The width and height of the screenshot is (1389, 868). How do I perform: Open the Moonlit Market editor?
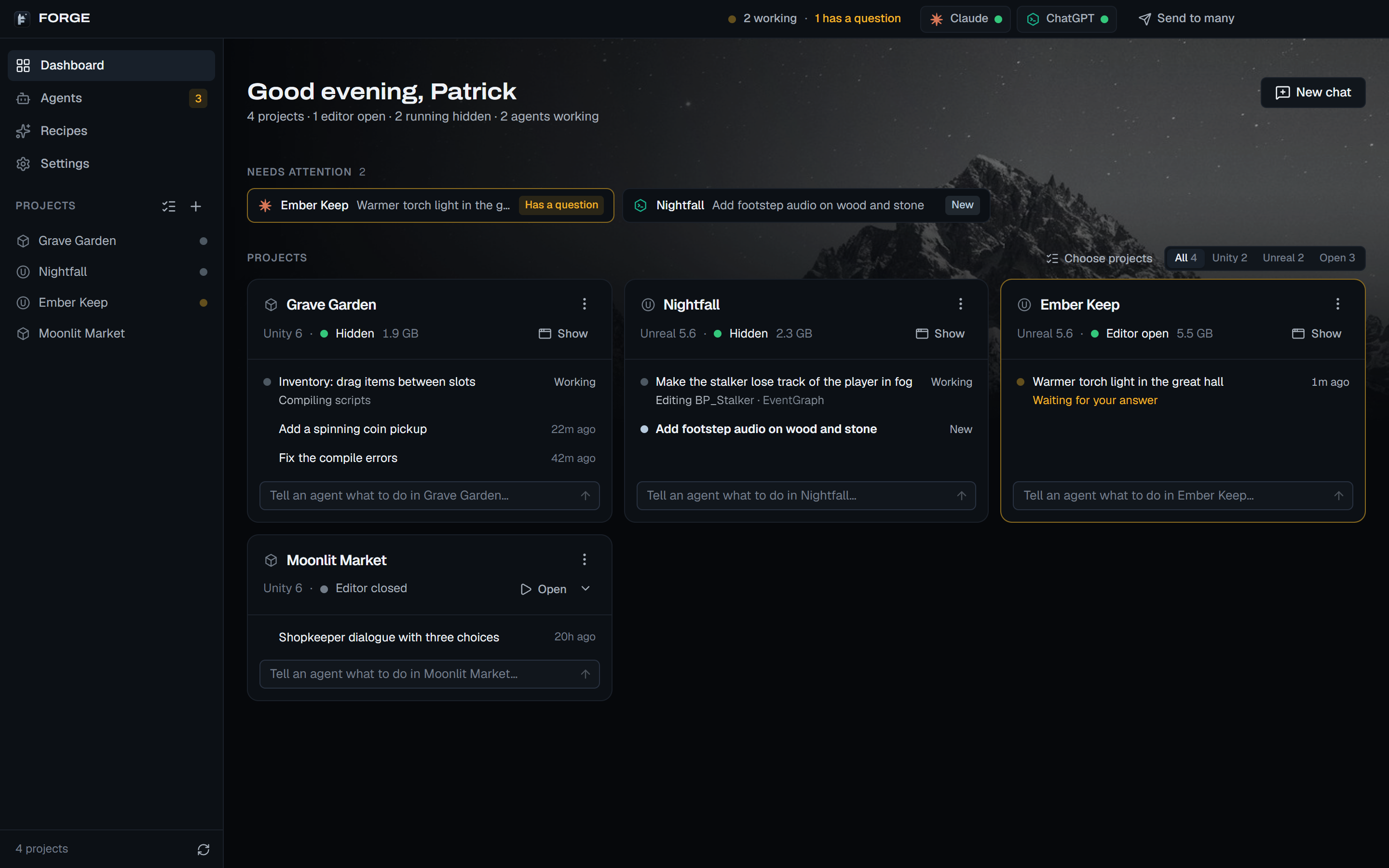(543, 589)
